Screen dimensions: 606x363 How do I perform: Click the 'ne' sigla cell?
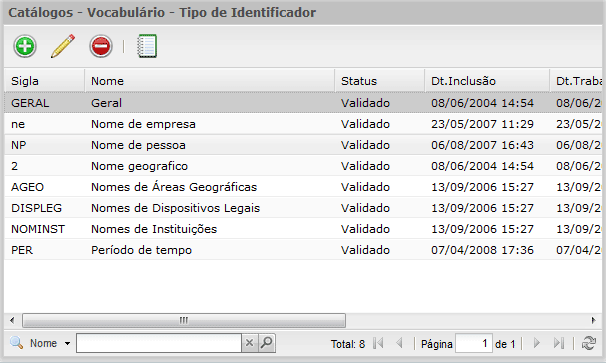tap(18, 124)
